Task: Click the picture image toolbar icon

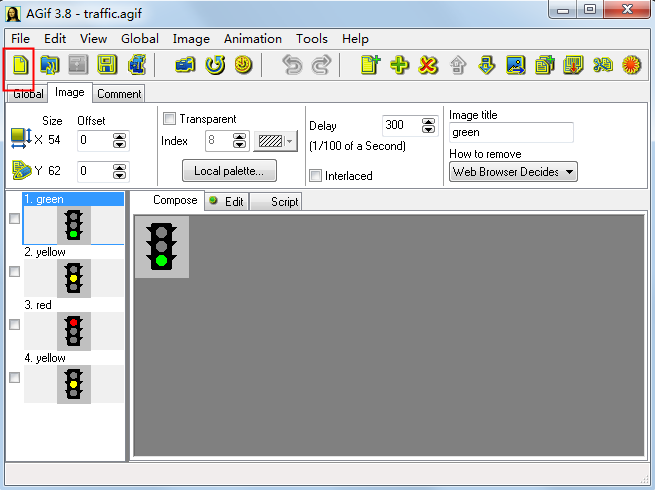Action: coord(515,65)
